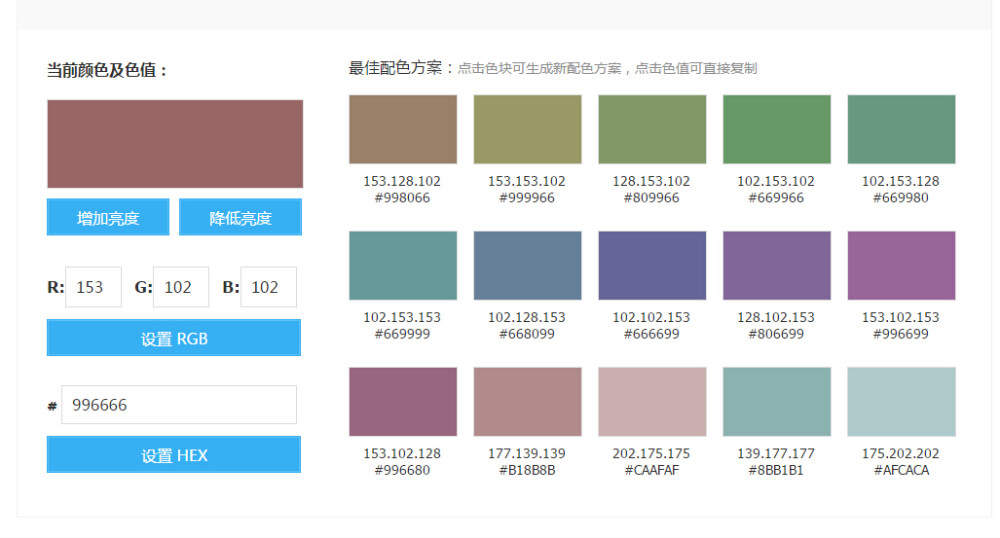The width and height of the screenshot is (1000, 538).
Task: Pick the #998066 brown swatch
Action: 402,129
